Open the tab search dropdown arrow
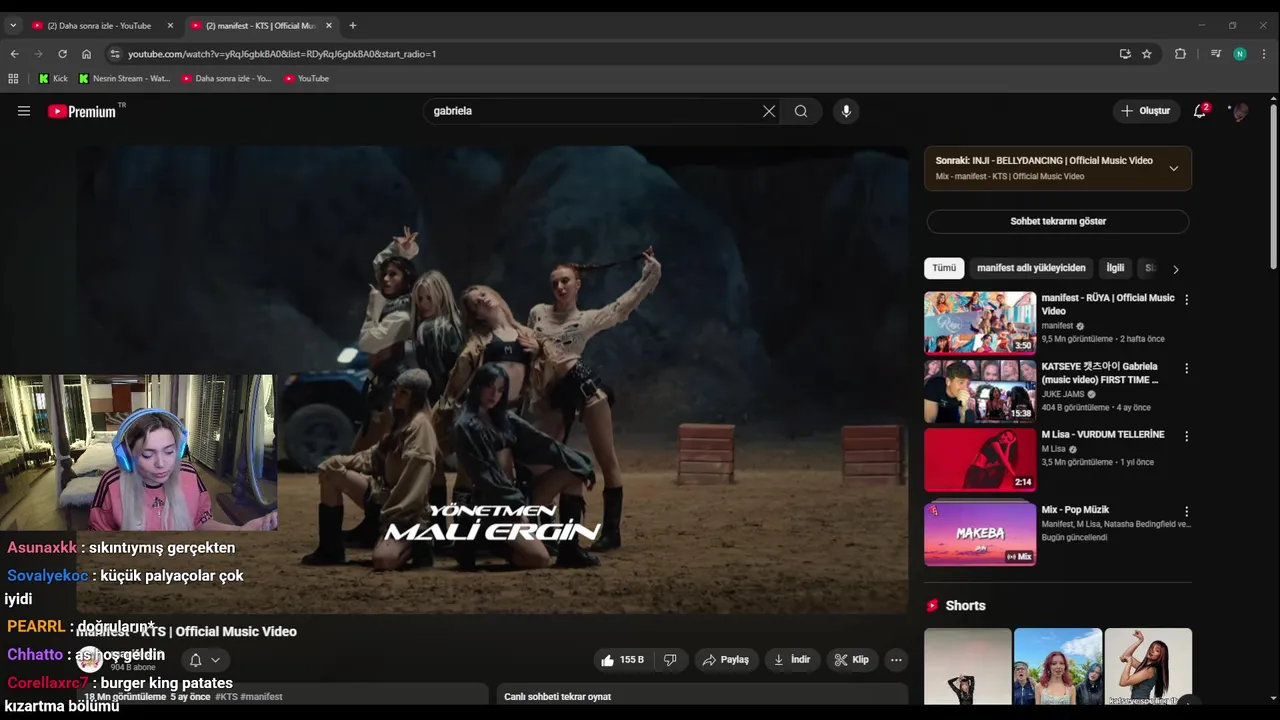Screen dimensions: 1280x720 click(x=13, y=25)
